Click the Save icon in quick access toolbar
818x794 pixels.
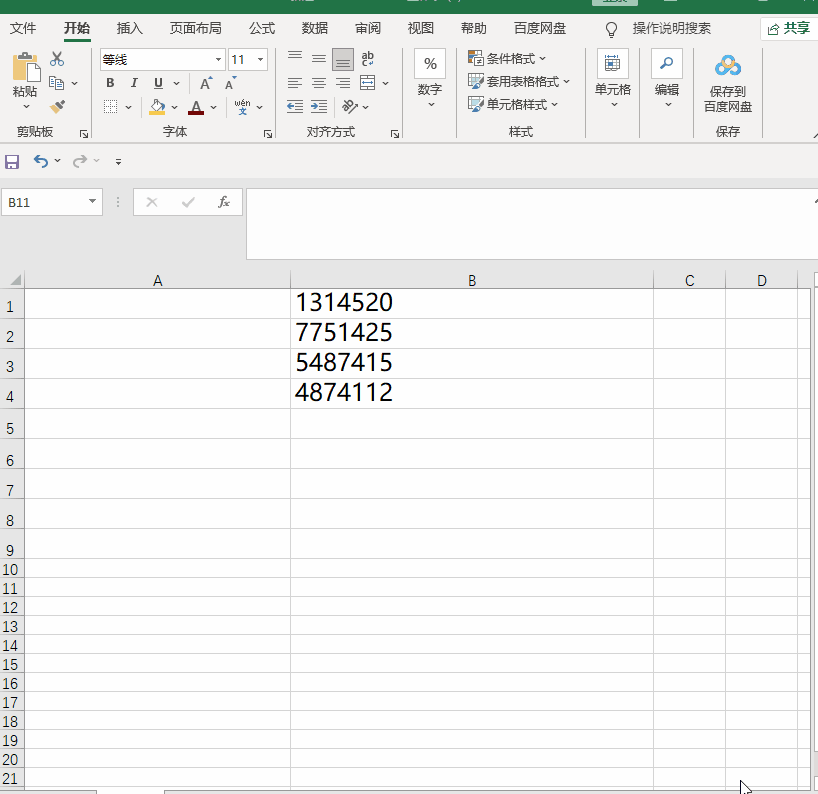[x=12, y=162]
